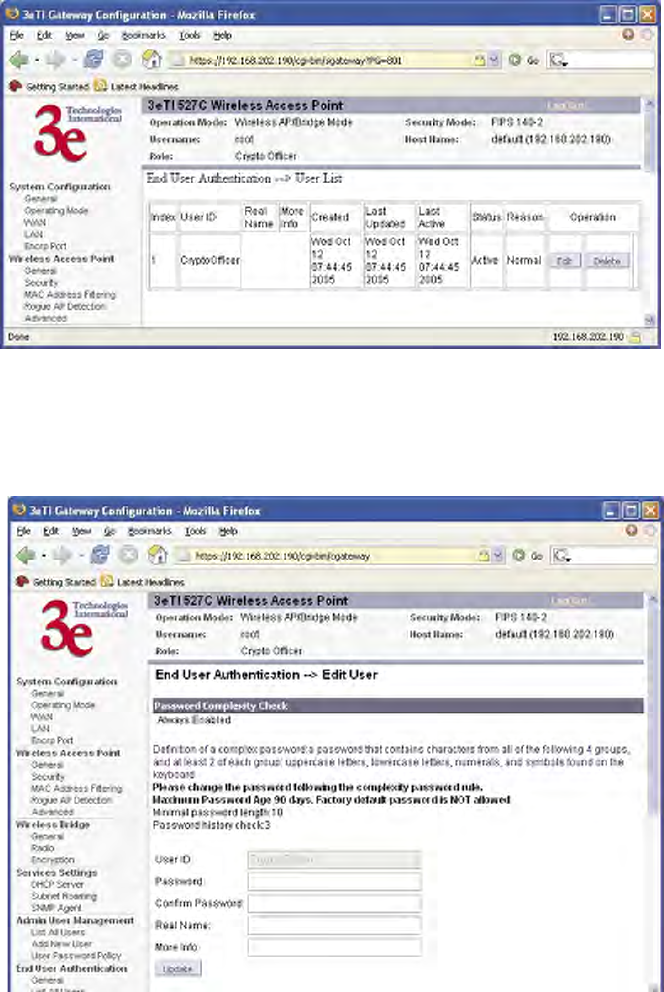Viewport: 664px width, 992px height.
Task: Click Back arrow in Edit User window
Action: pyautogui.click(x=26, y=555)
